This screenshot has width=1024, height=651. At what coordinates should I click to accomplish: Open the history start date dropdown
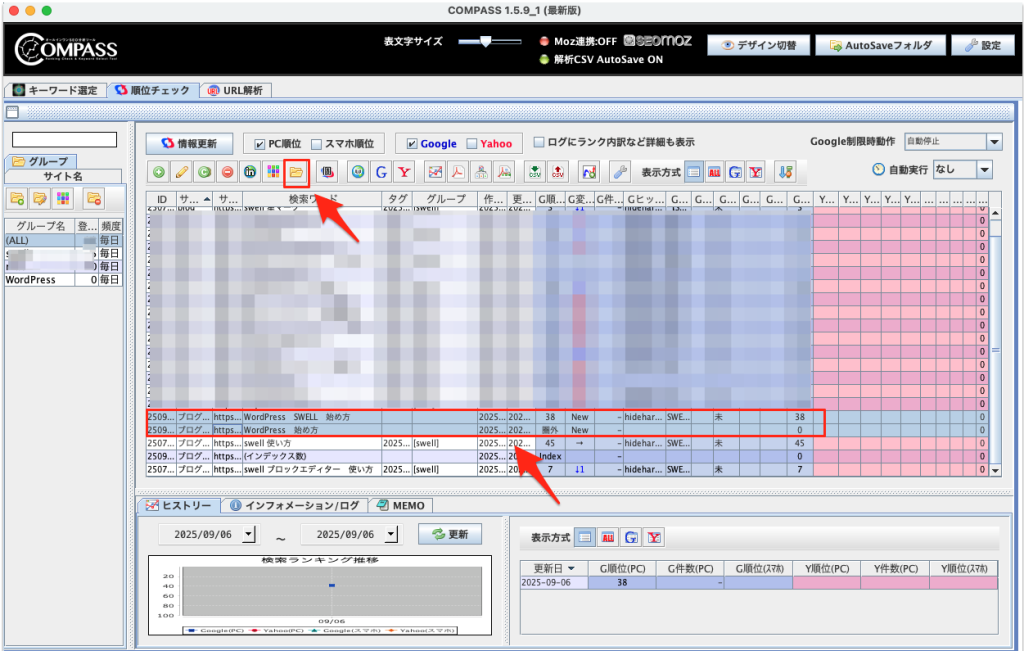[x=249, y=534]
